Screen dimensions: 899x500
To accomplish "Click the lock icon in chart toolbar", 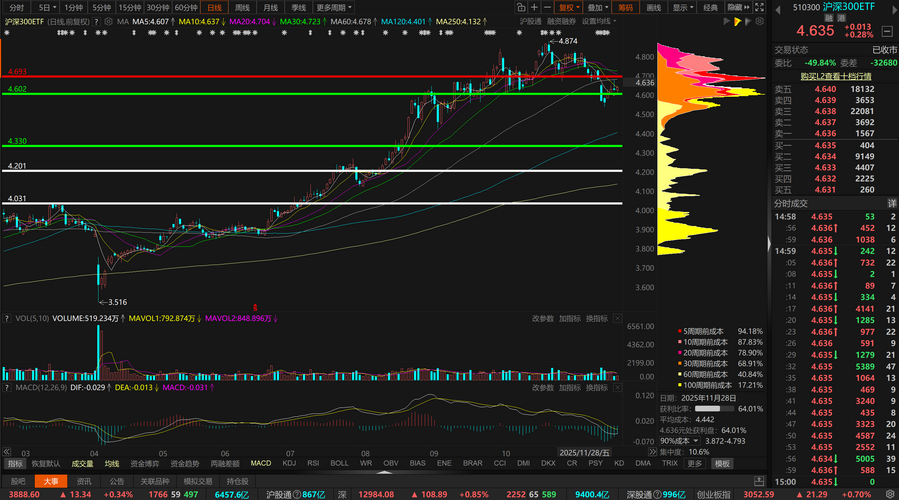I will (521, 7).
